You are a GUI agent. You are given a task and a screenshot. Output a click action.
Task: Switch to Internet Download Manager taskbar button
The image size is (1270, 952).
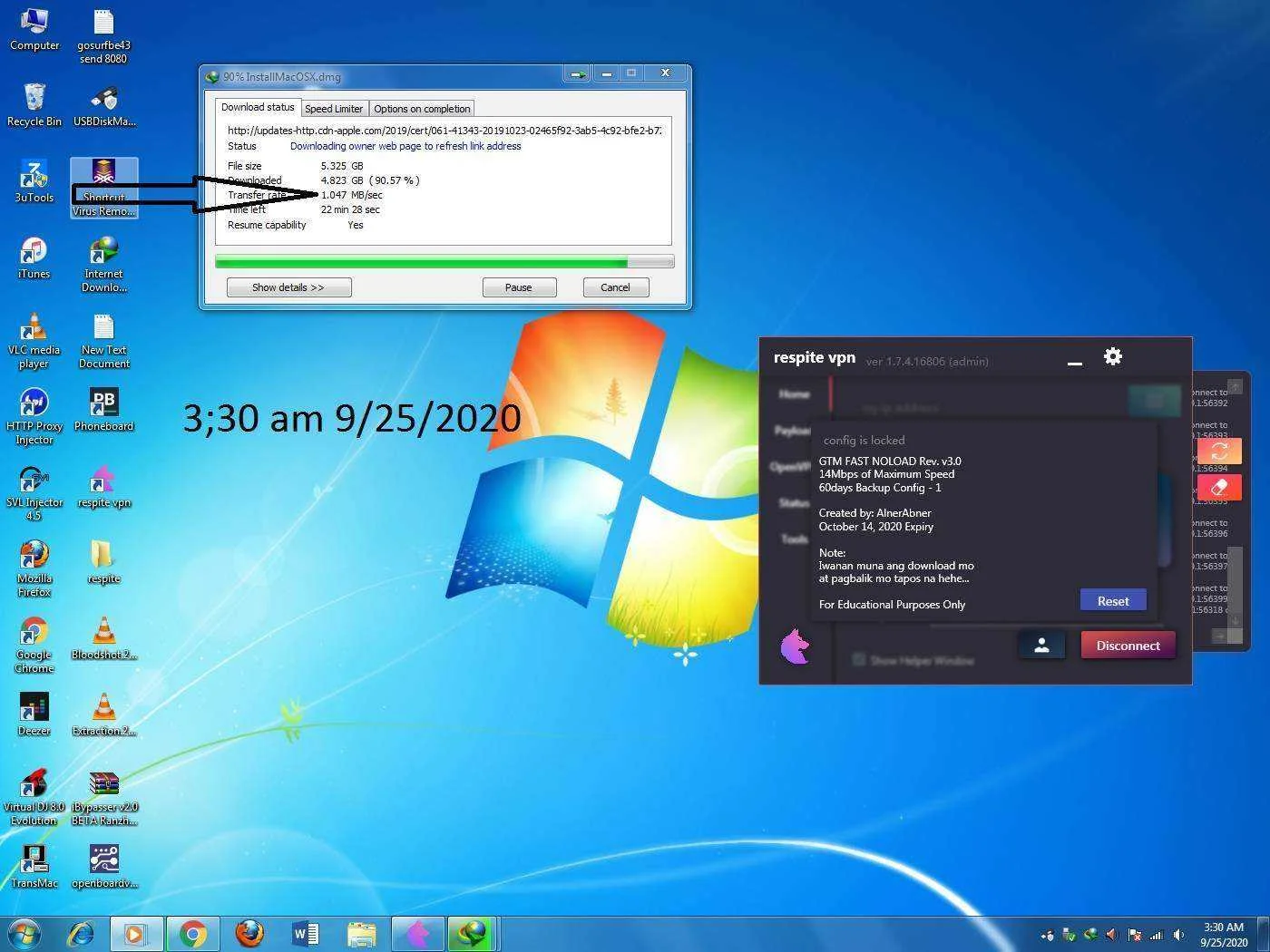click(x=471, y=933)
